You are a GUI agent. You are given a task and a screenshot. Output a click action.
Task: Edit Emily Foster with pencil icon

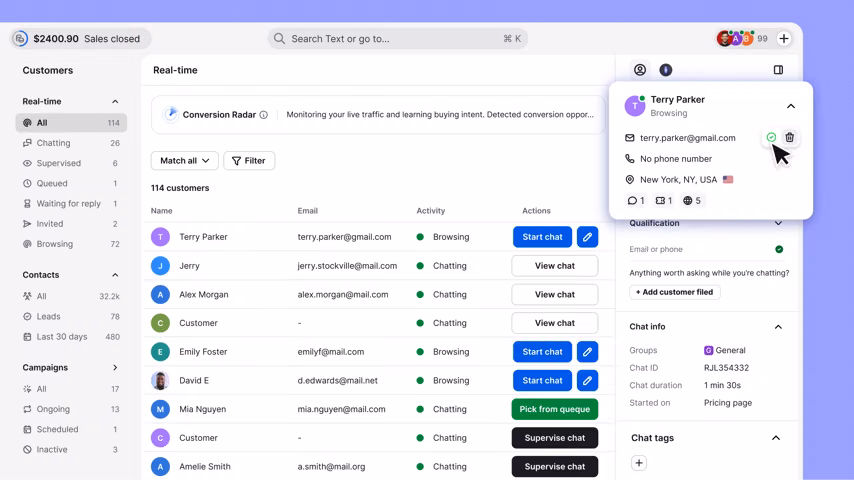click(x=587, y=352)
